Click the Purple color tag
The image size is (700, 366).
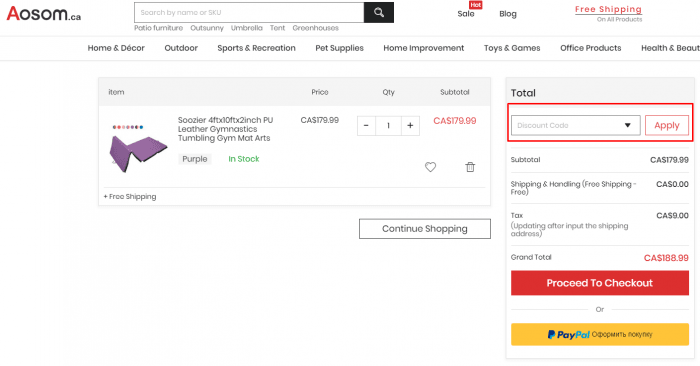195,159
